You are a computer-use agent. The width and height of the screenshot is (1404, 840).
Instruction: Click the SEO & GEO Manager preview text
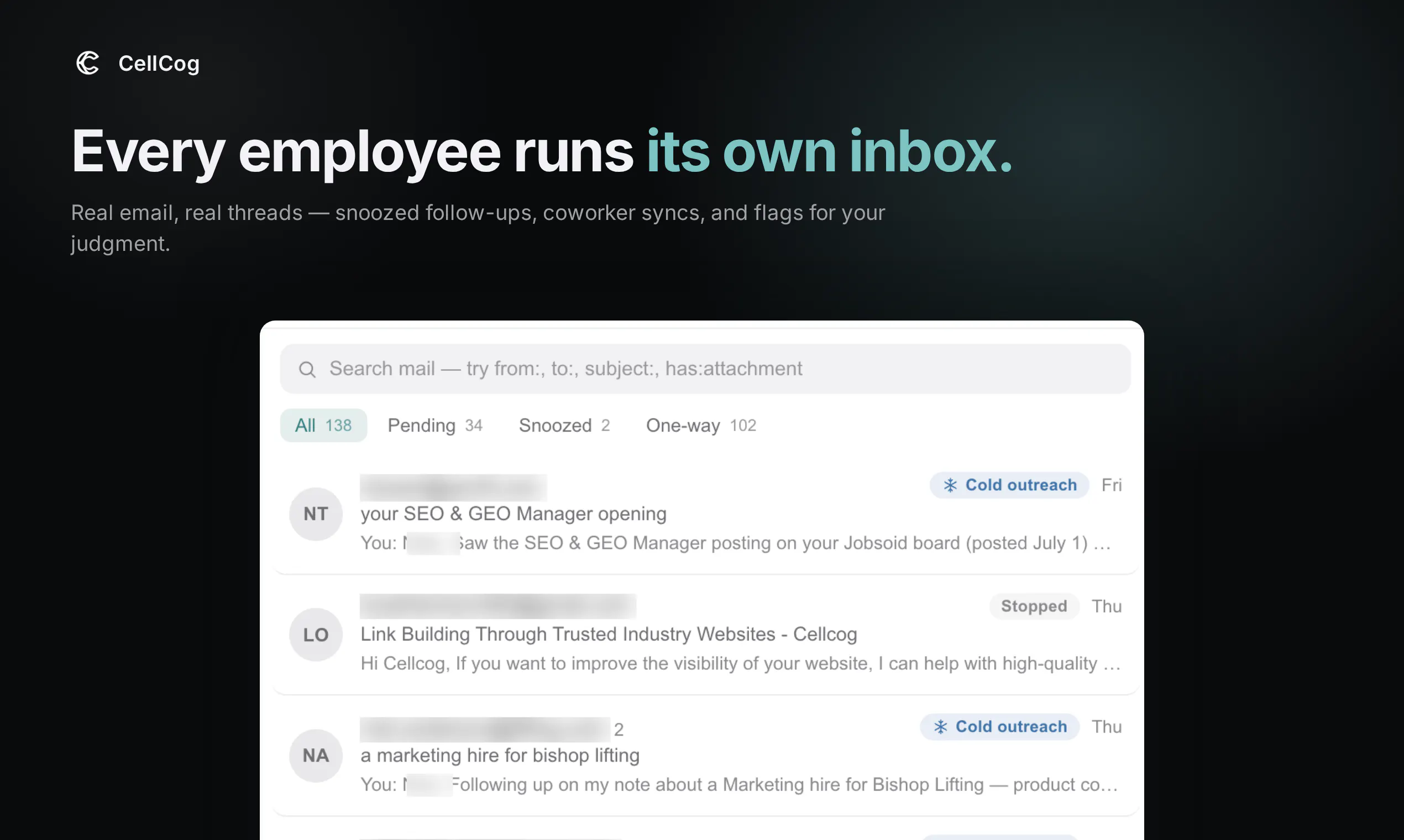736,543
